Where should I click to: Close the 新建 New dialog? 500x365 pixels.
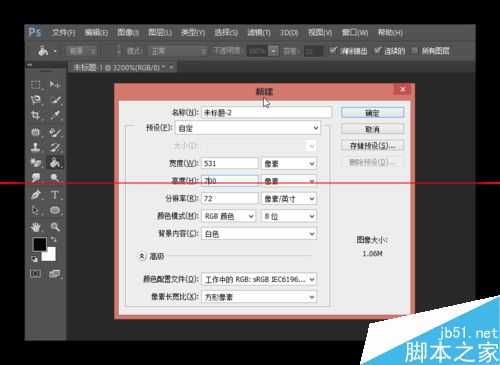[403, 89]
